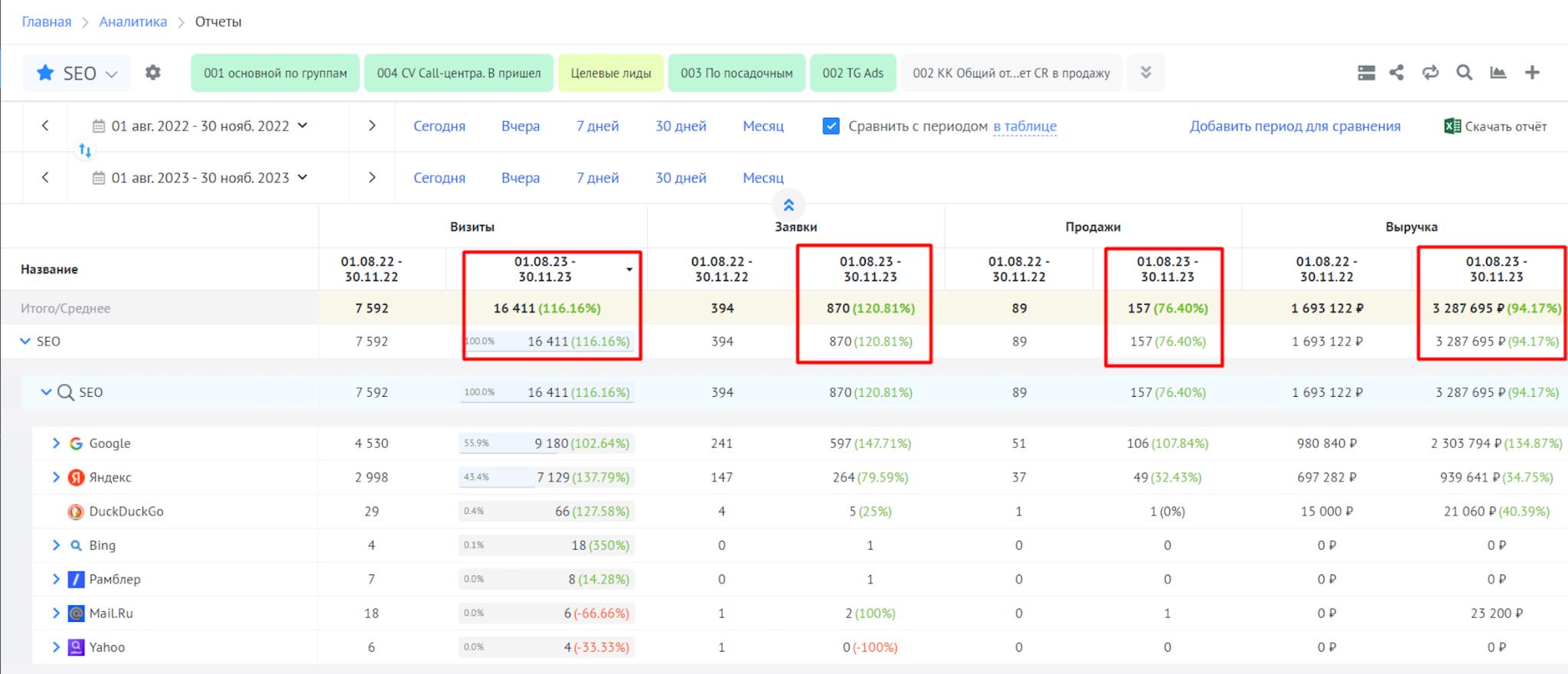
Task: Open the chart view icon
Action: tap(1498, 73)
